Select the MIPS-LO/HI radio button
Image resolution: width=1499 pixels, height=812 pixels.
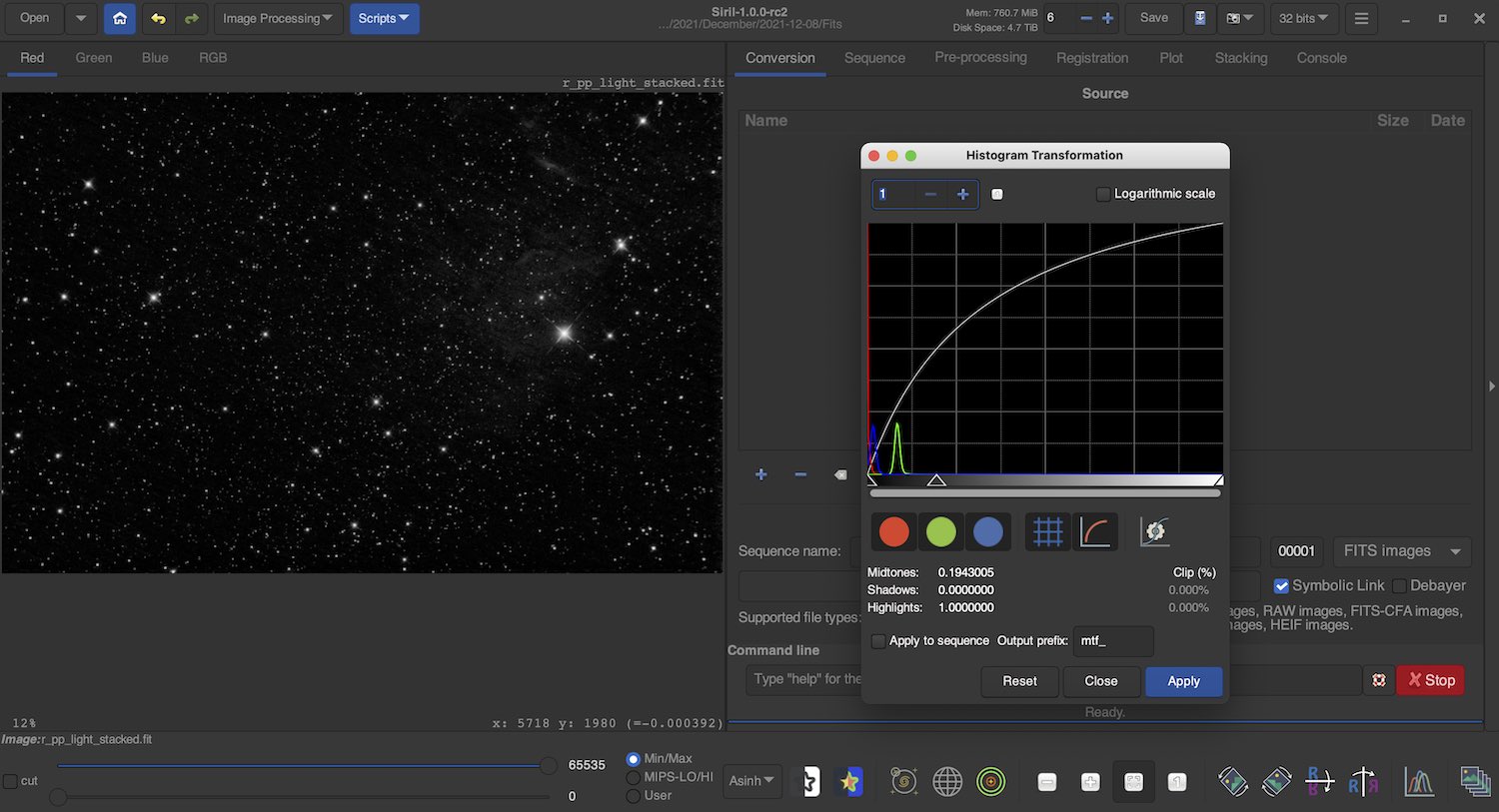point(633,777)
